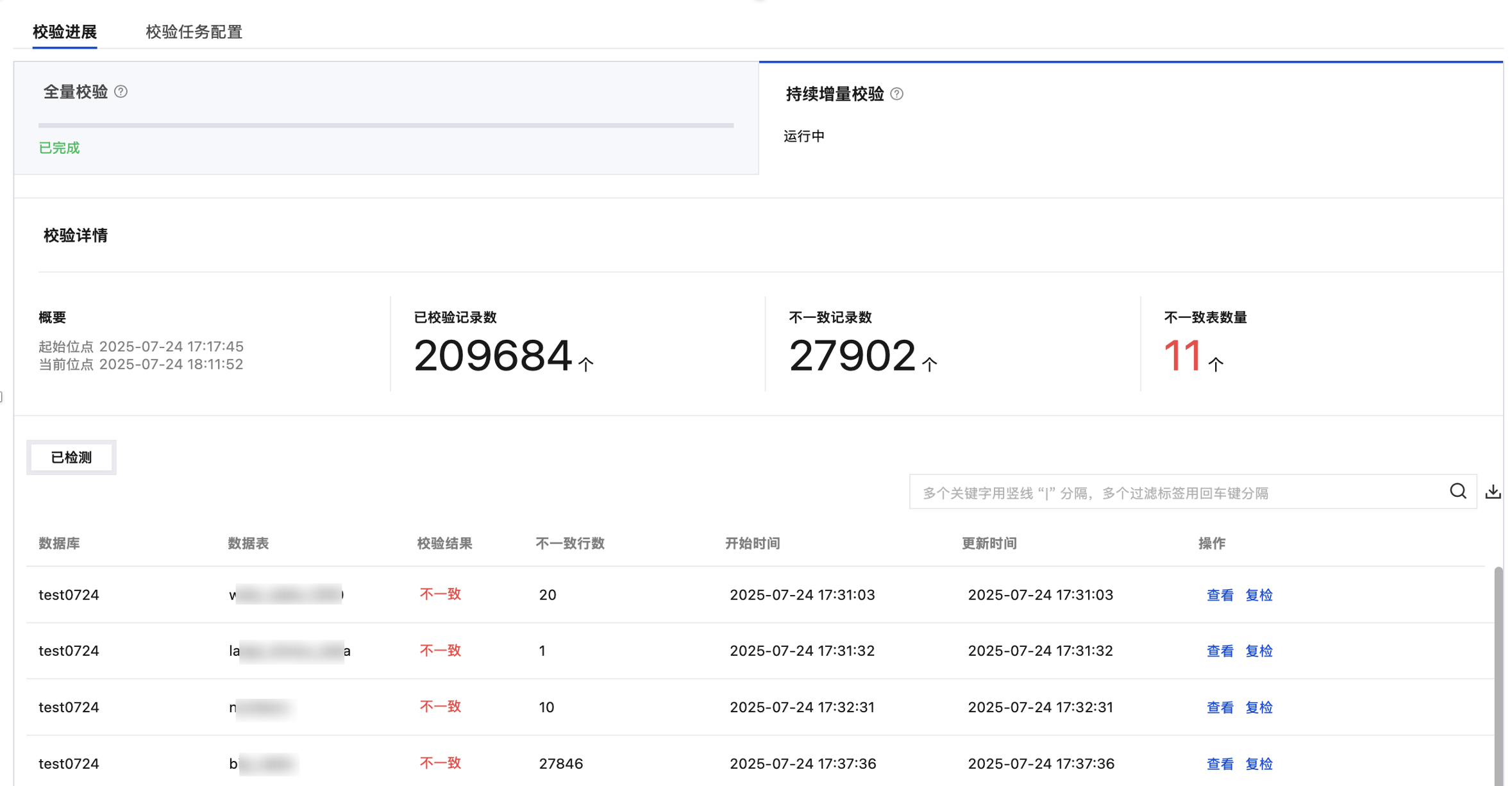Click arrow icon next to 209684

[x=585, y=364]
